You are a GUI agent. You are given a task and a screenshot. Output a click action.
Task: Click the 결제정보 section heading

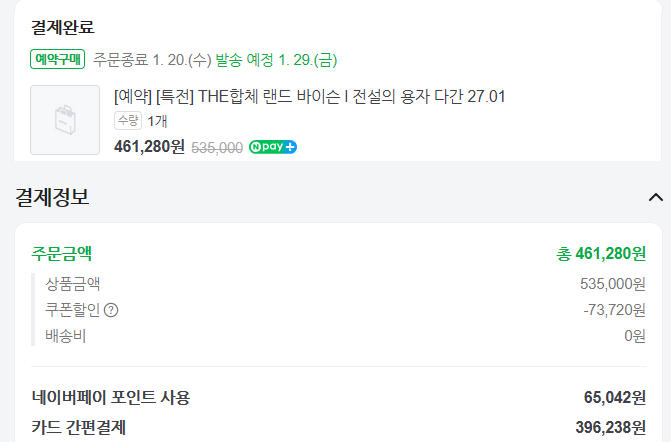[x=52, y=197]
